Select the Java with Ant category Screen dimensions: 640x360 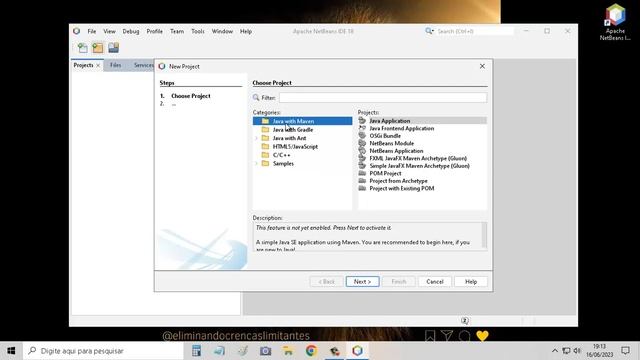click(x=289, y=138)
